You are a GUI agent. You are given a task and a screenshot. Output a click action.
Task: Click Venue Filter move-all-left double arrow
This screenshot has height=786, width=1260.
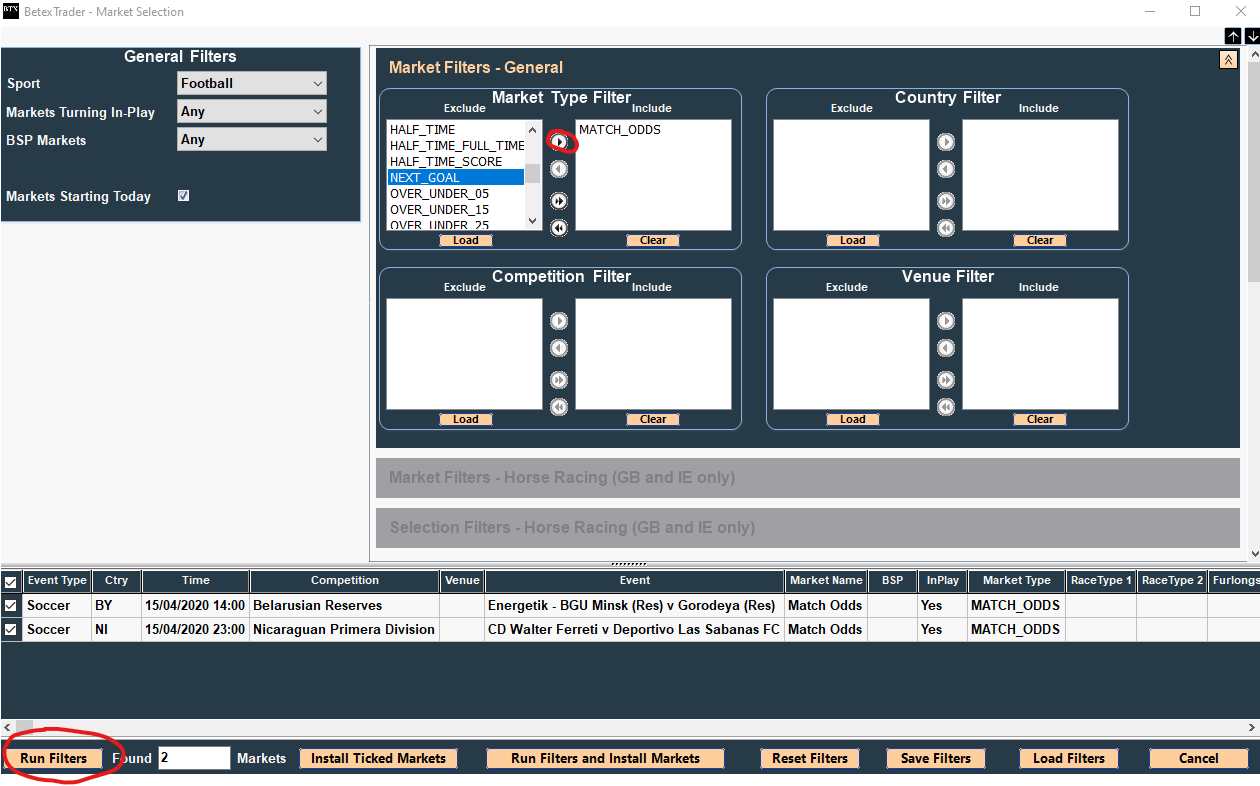point(946,407)
